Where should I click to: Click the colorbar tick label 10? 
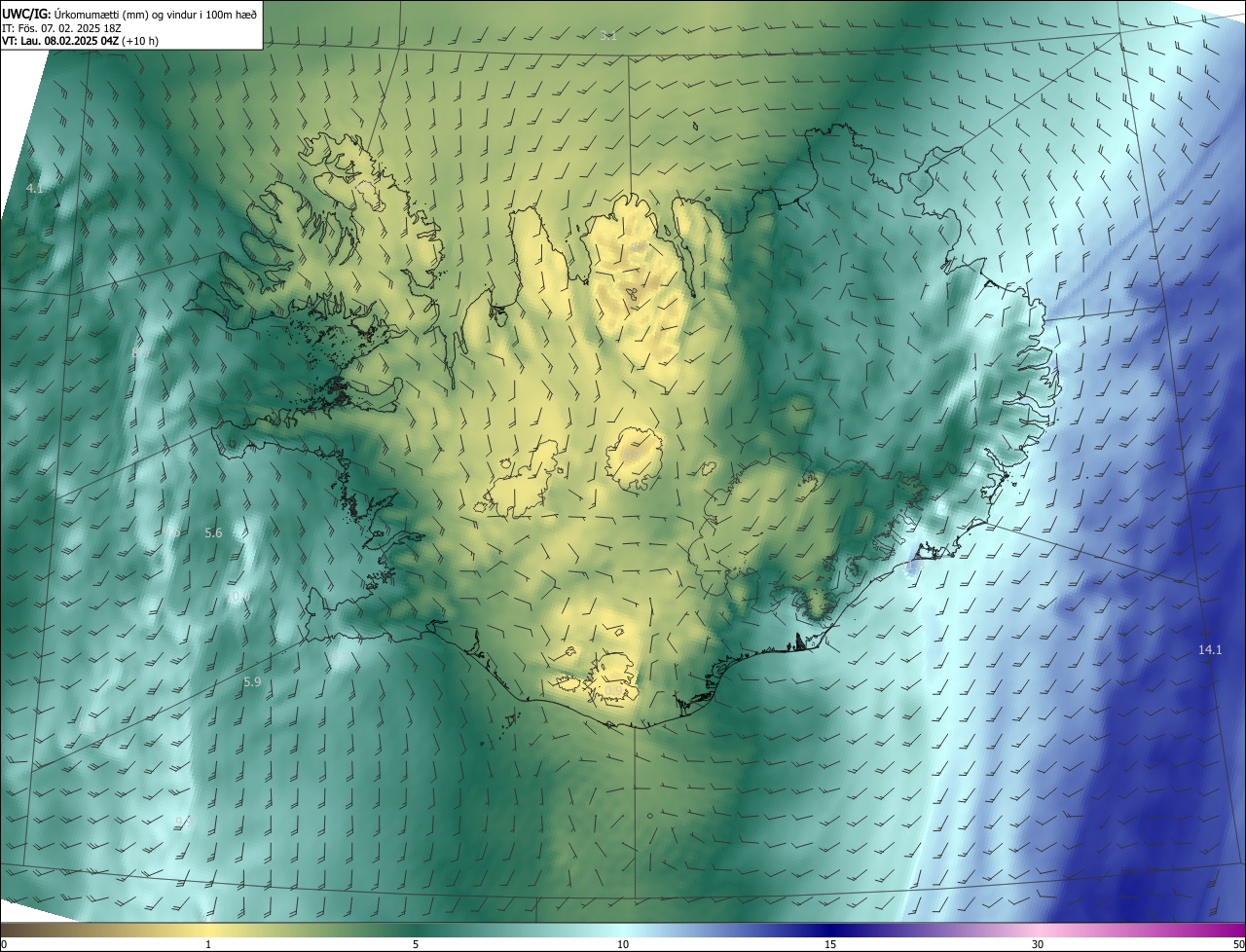click(623, 944)
